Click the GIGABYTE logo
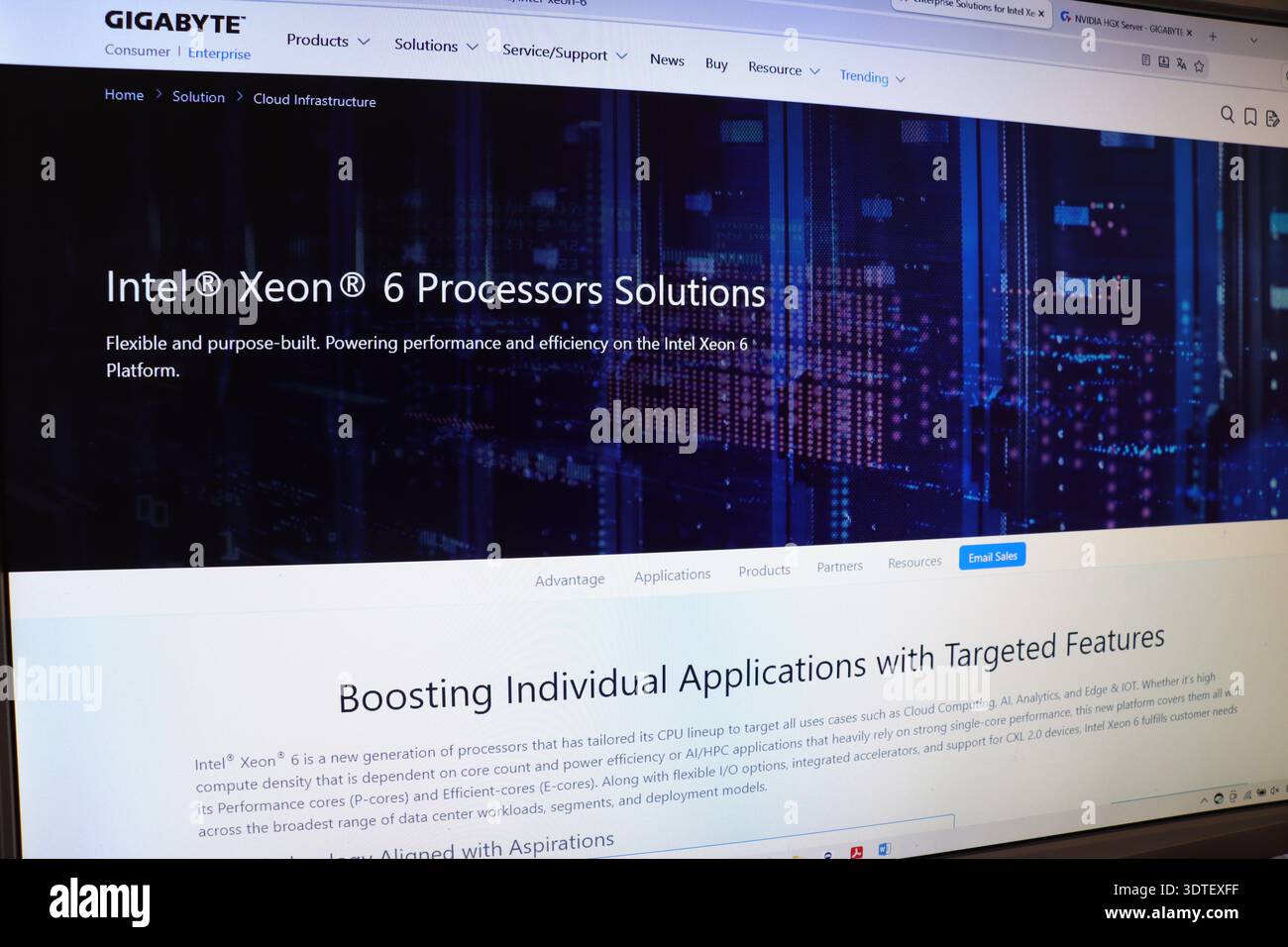Viewport: 1288px width, 947px height. 174,22
